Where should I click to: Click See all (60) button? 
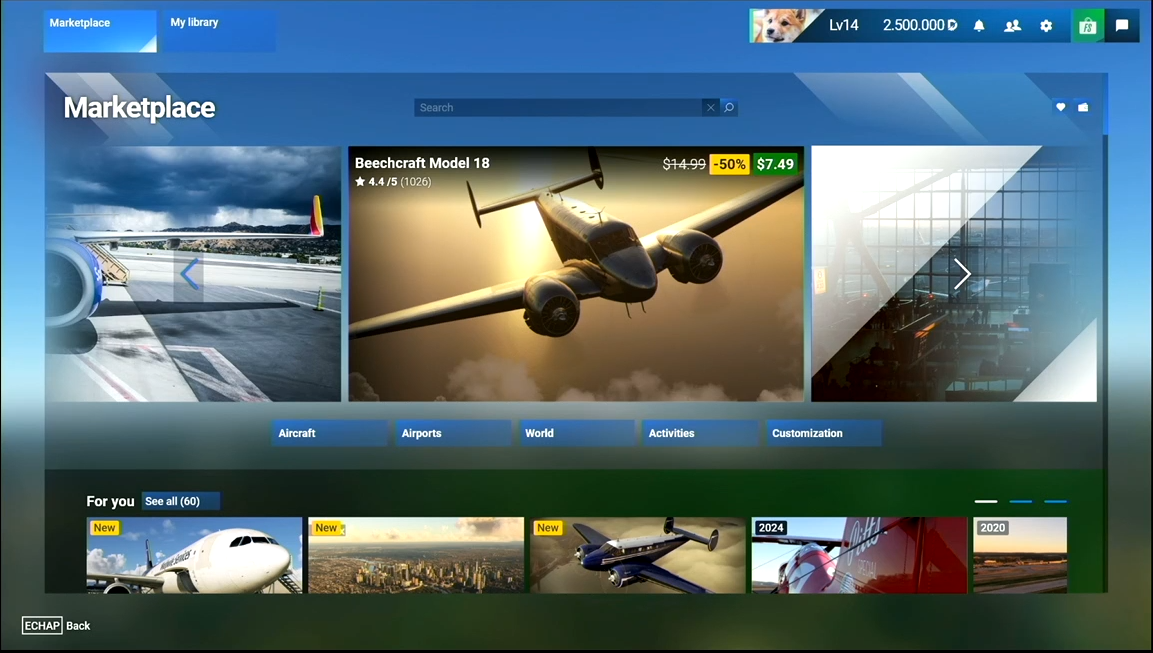coord(180,502)
